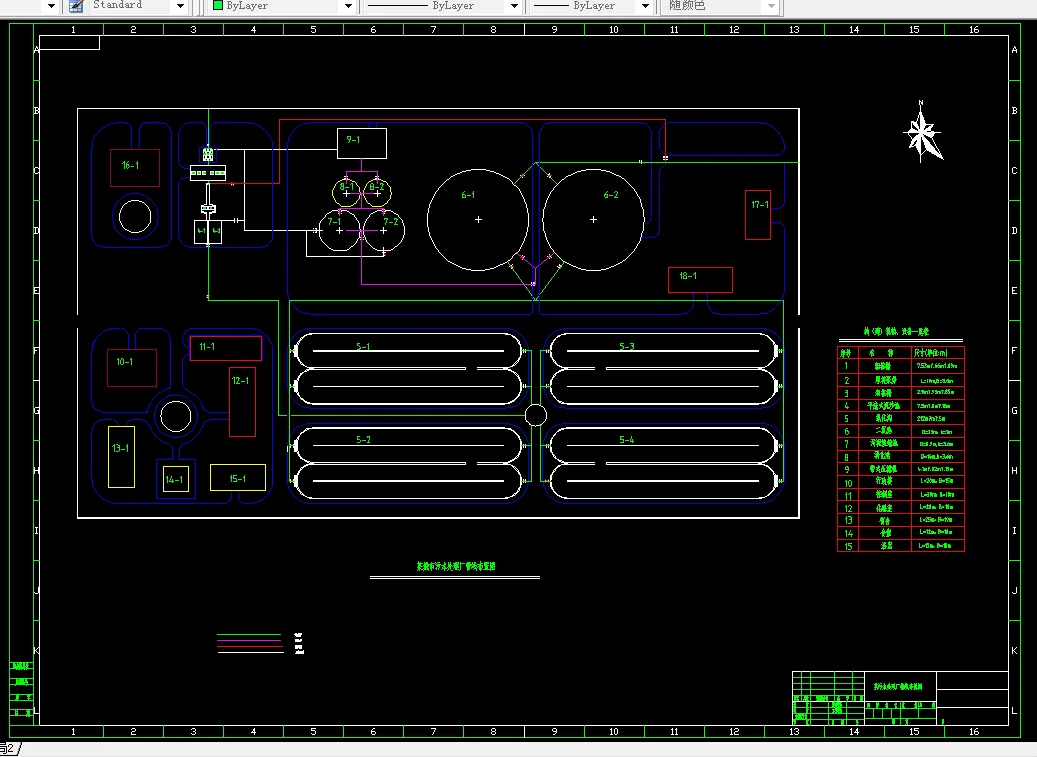This screenshot has height=757, width=1037.
Task: Select the red building labeled 18-1
Action: click(700, 280)
